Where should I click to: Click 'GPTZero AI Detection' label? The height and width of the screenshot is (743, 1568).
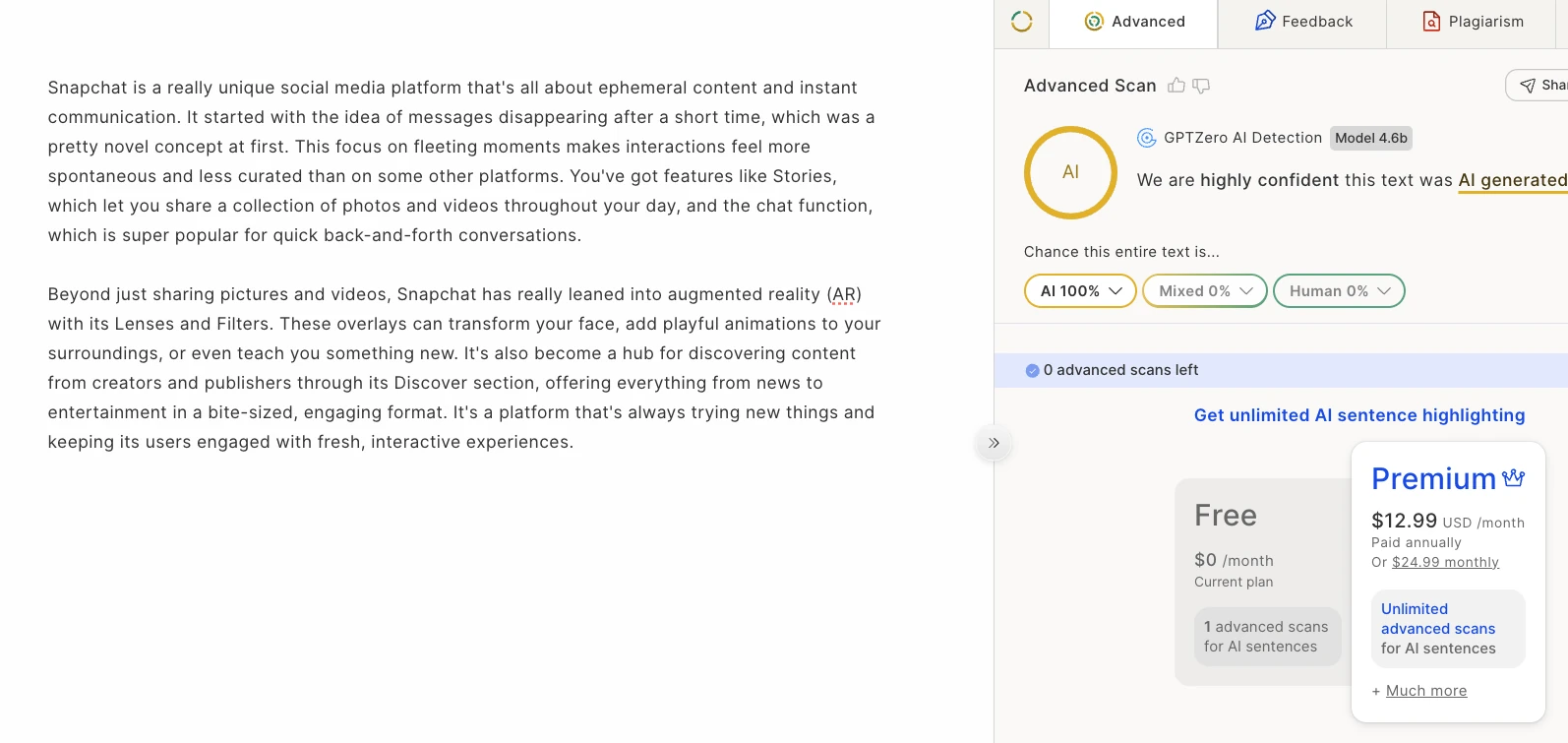pyautogui.click(x=1242, y=138)
